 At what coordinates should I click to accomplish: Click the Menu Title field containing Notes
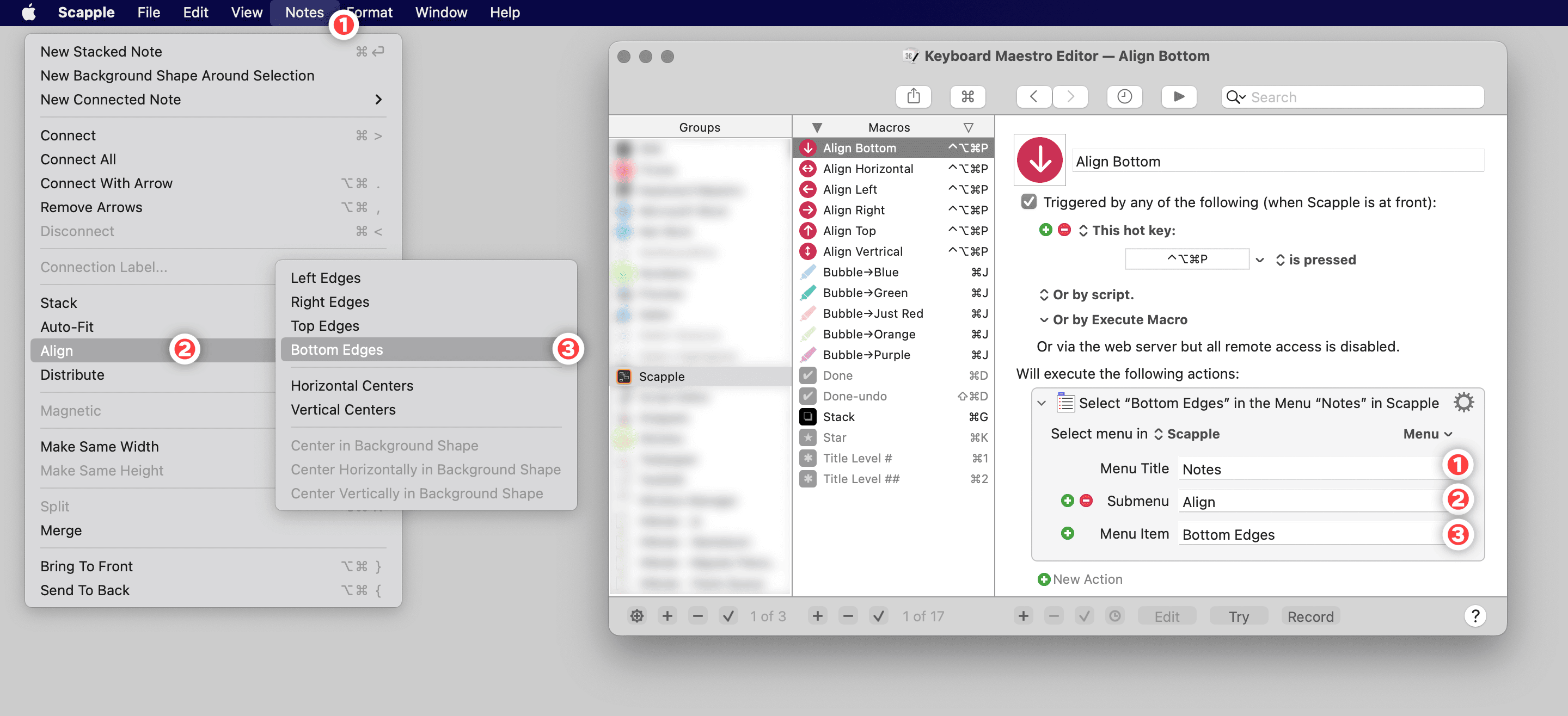click(x=1311, y=468)
